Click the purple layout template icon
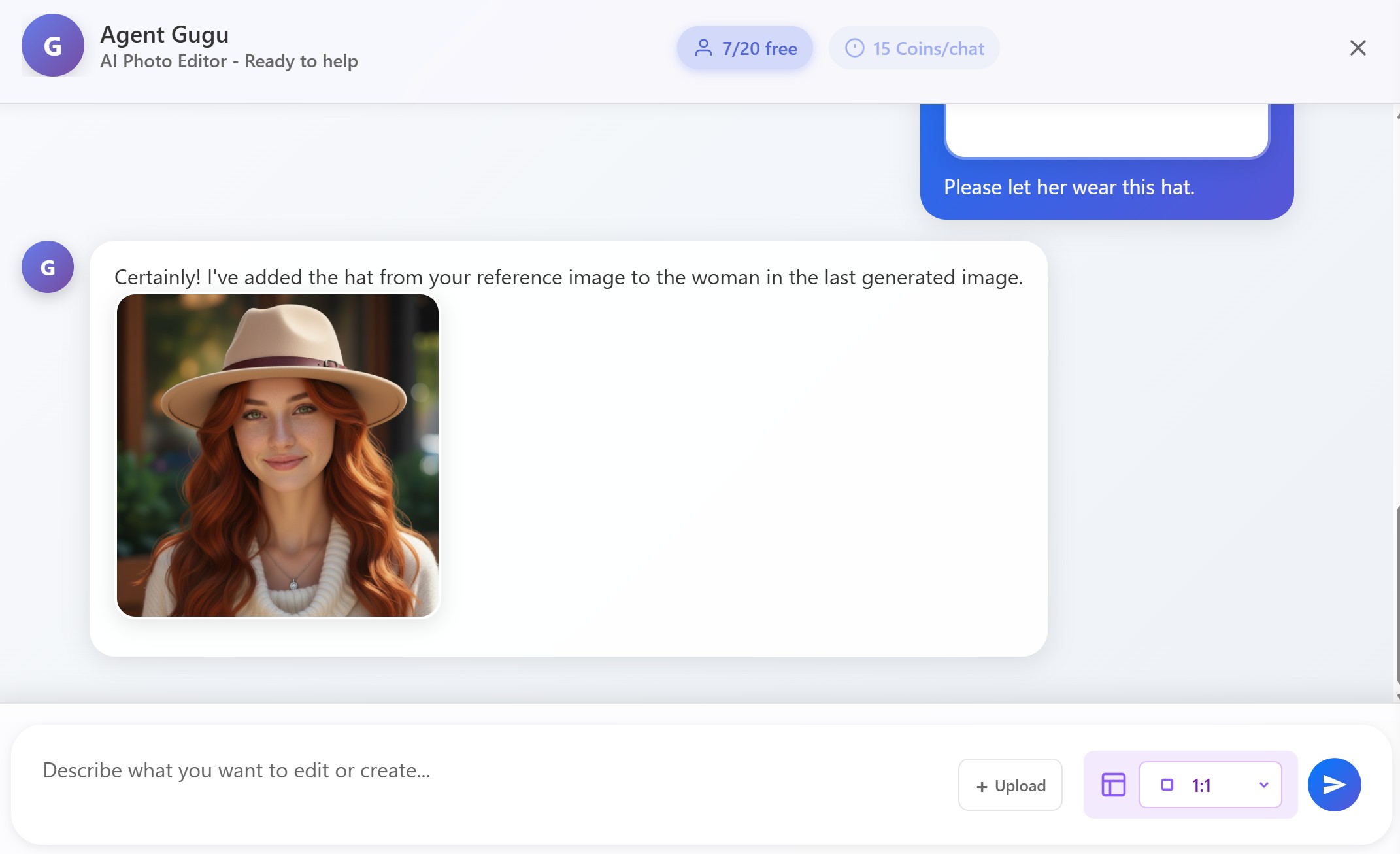Image resolution: width=1400 pixels, height=854 pixels. (x=1113, y=784)
